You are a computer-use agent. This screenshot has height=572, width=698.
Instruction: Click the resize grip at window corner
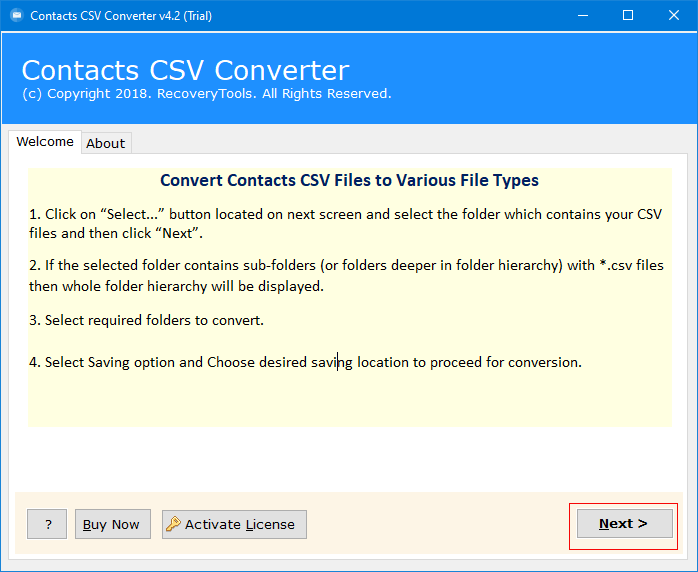click(x=690, y=564)
